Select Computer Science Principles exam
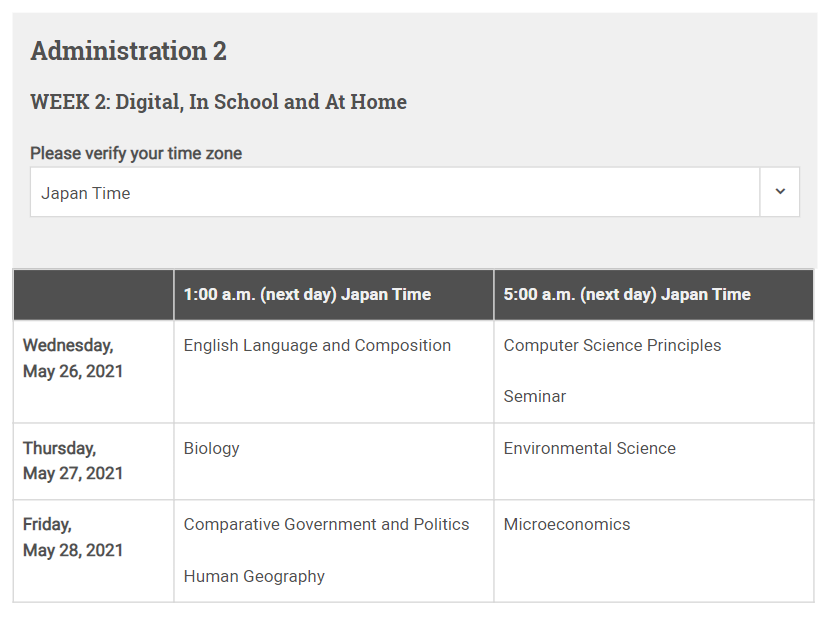This screenshot has width=827, height=620. pos(612,346)
